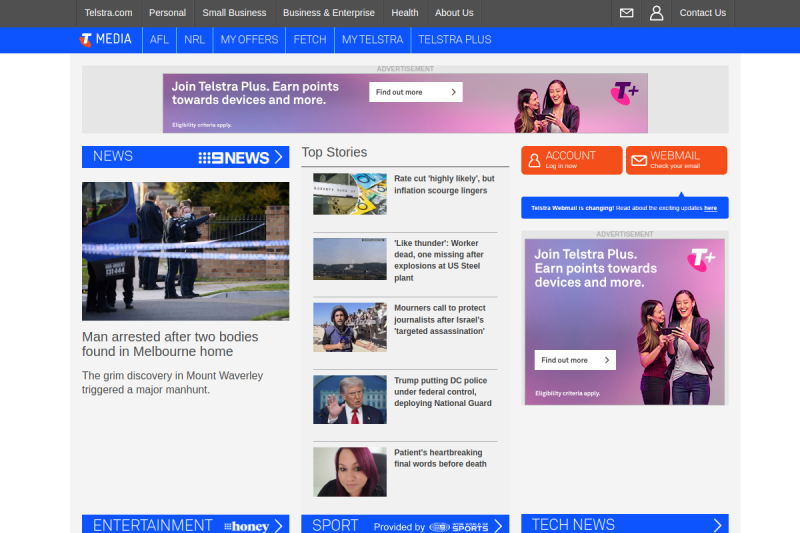Viewport: 800px width, 533px height.
Task: Open Rate cut 'highly likely' story
Action: point(444,185)
